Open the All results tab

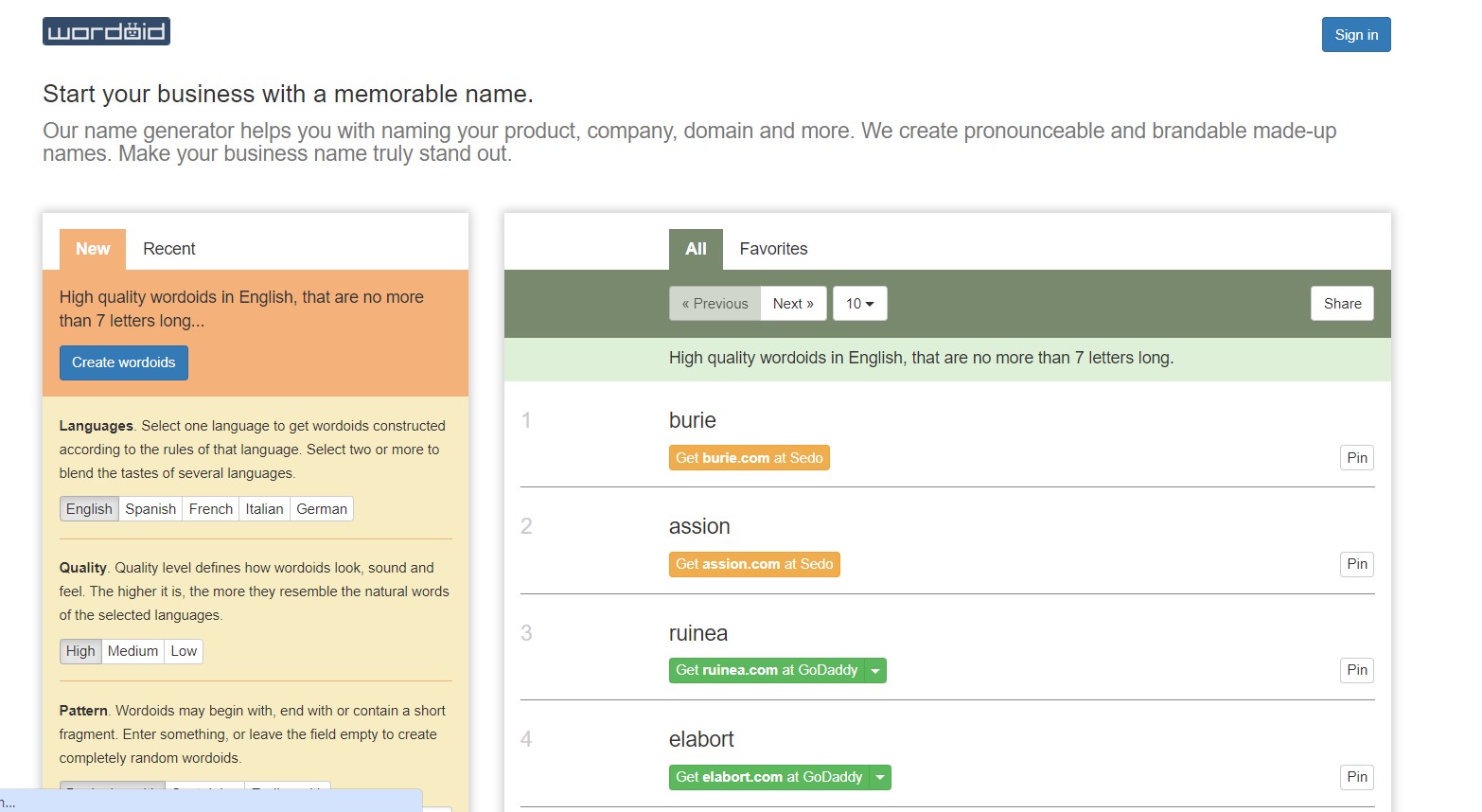point(696,249)
